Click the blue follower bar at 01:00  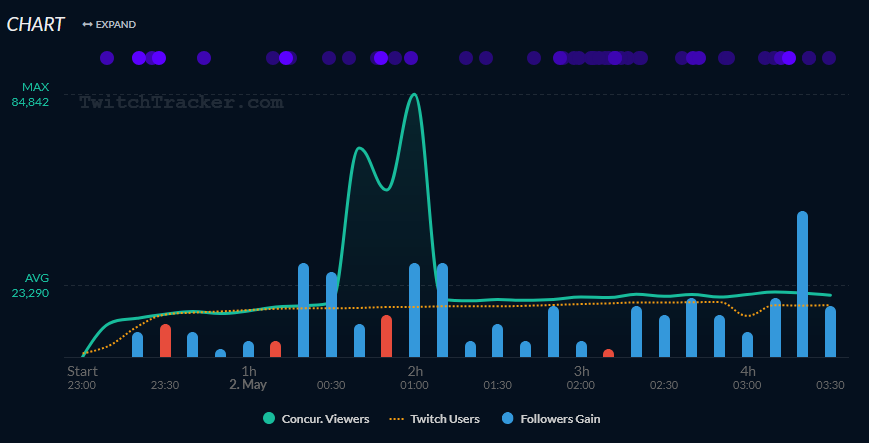[415, 310]
